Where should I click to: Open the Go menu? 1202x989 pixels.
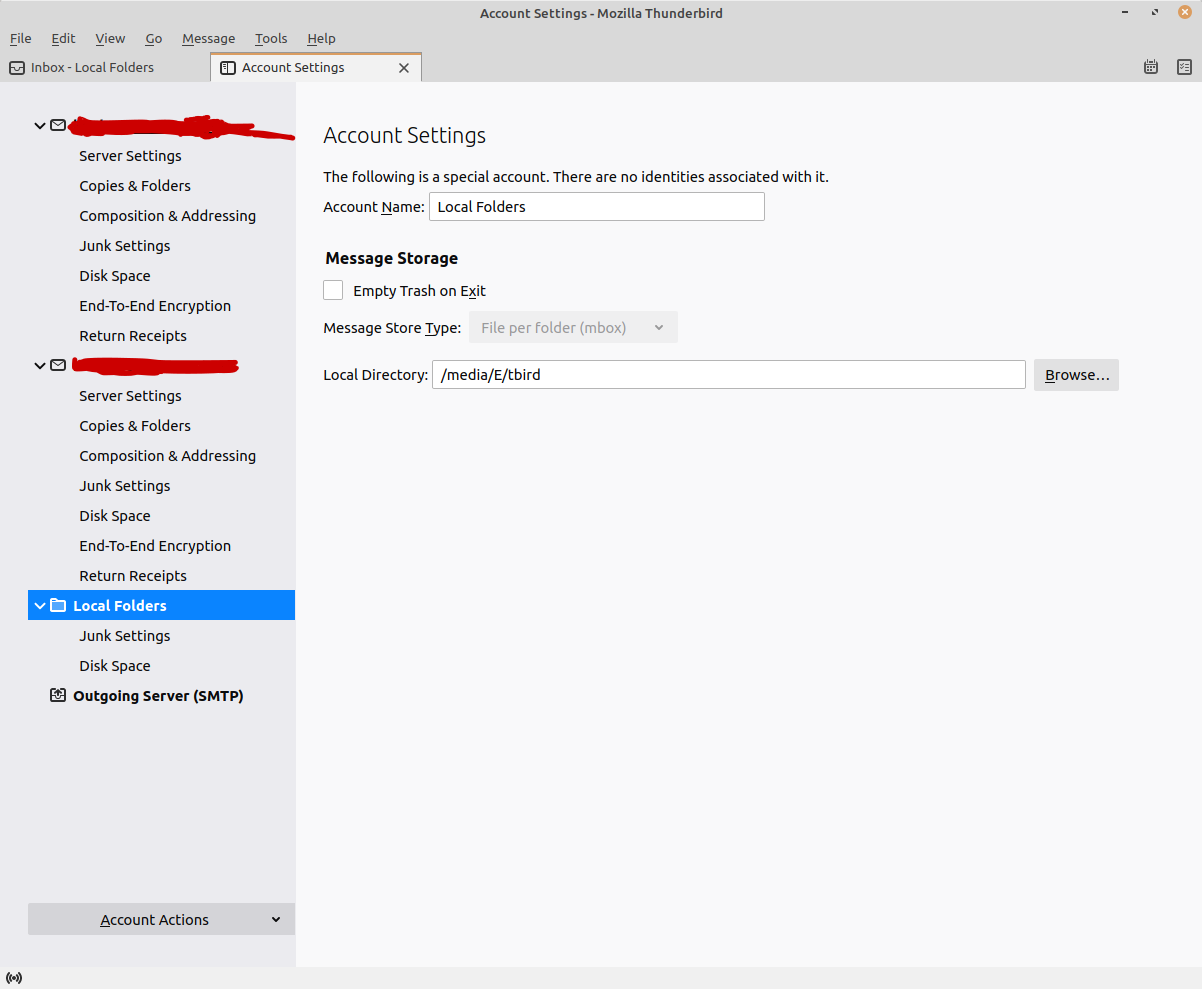click(153, 38)
